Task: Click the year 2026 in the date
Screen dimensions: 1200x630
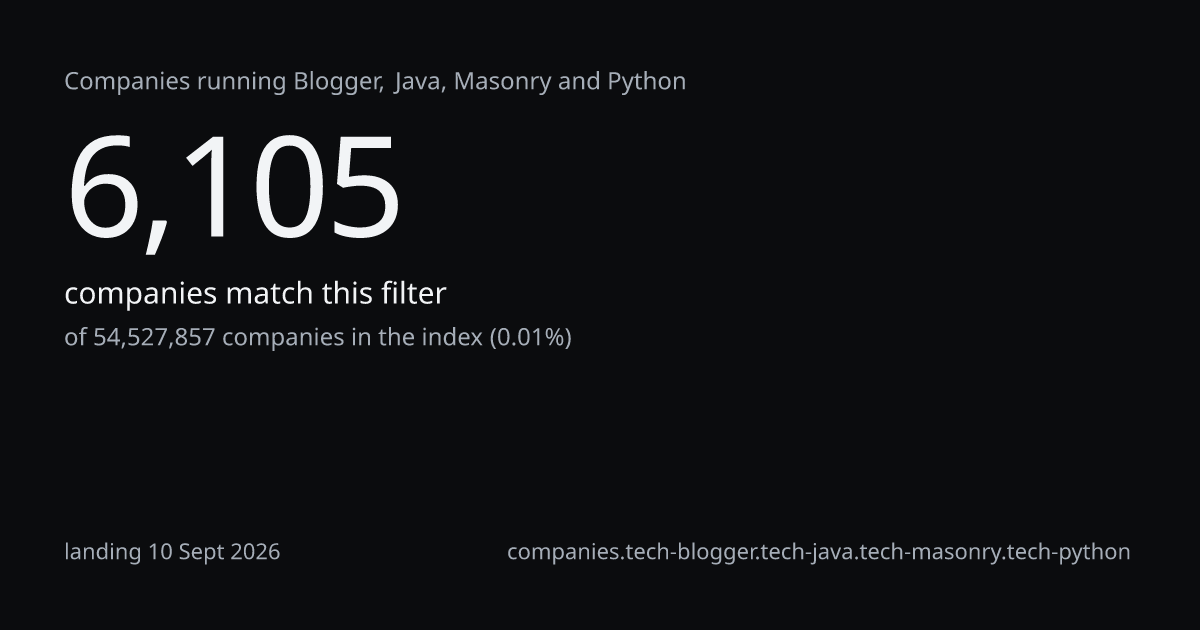Action: coord(254,551)
